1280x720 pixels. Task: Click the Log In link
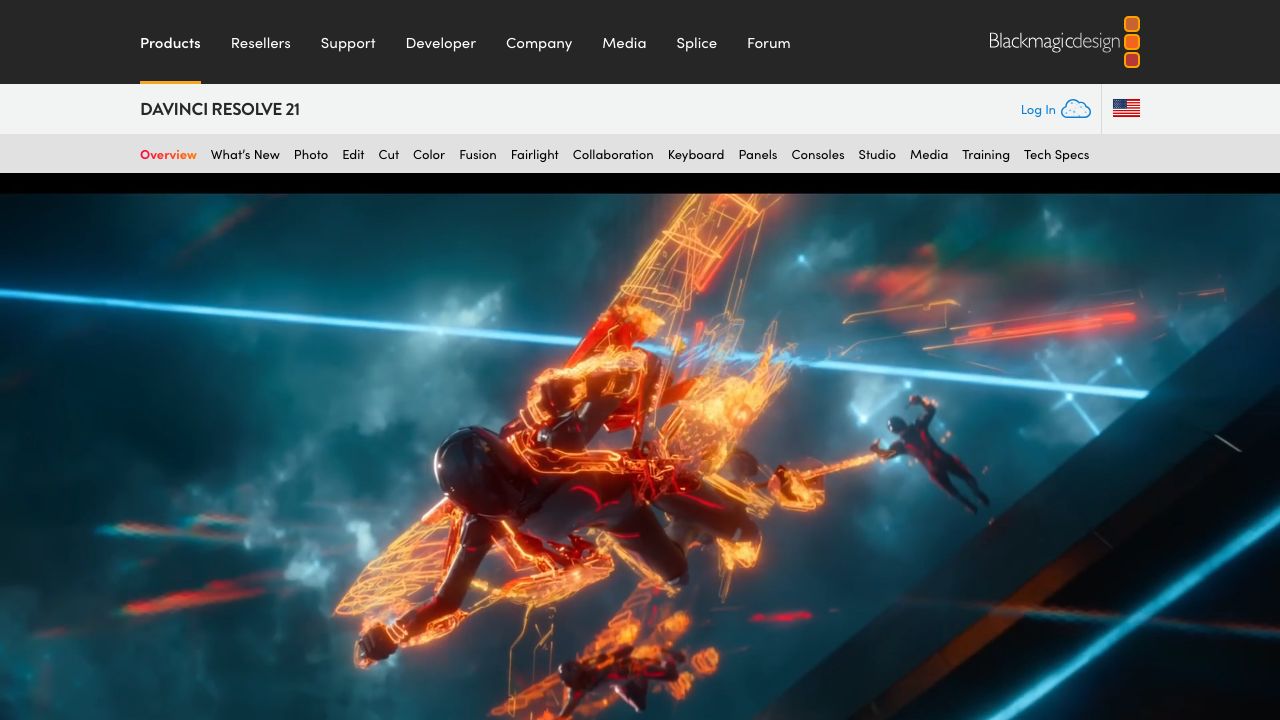tap(1038, 109)
